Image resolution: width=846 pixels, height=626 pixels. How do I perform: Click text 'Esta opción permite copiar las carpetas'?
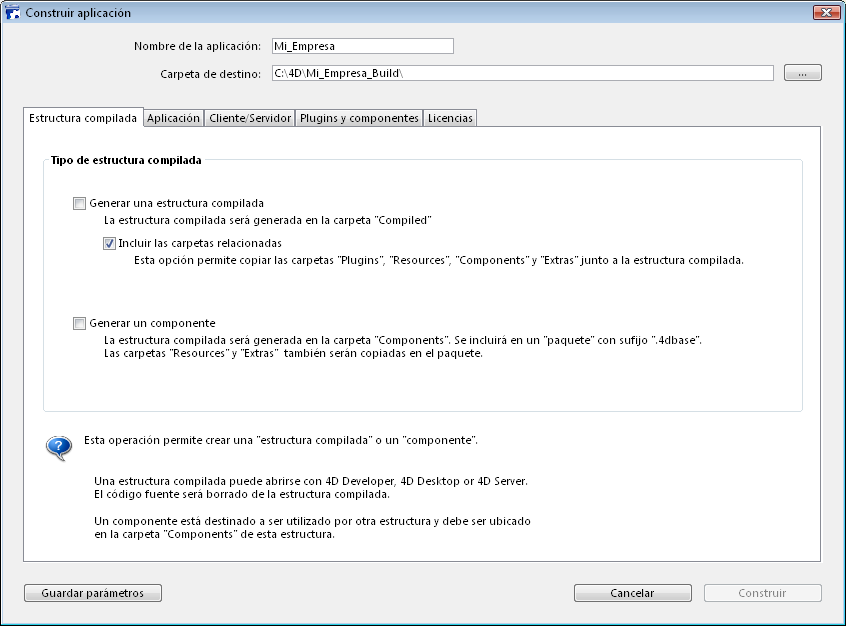coord(439,260)
